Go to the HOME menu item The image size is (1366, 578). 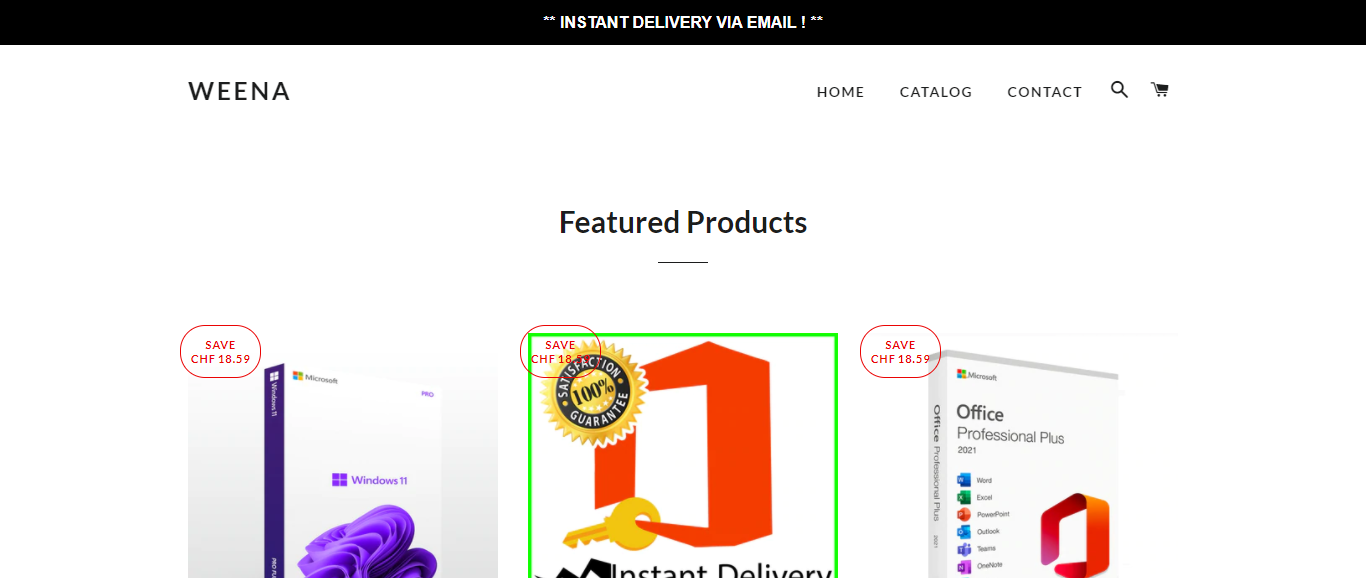pyautogui.click(x=840, y=92)
